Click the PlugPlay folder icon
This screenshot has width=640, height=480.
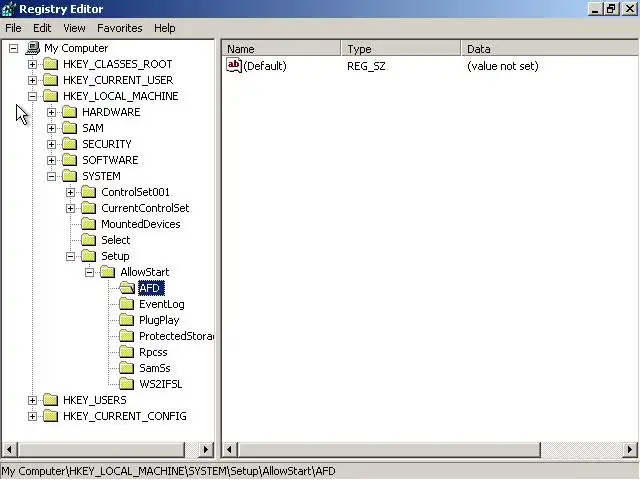[x=127, y=320]
